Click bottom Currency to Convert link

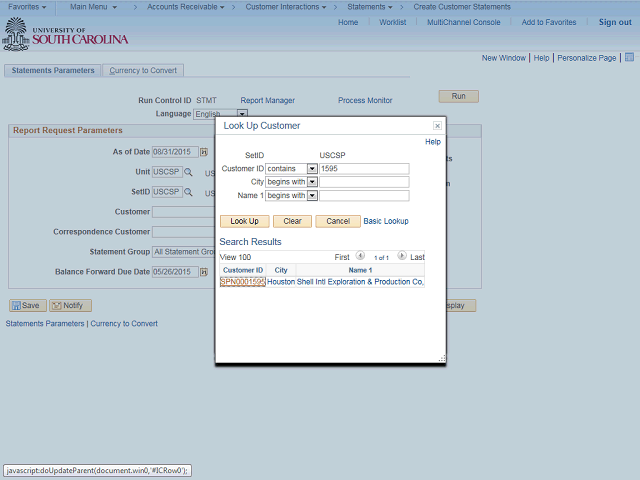(x=124, y=324)
